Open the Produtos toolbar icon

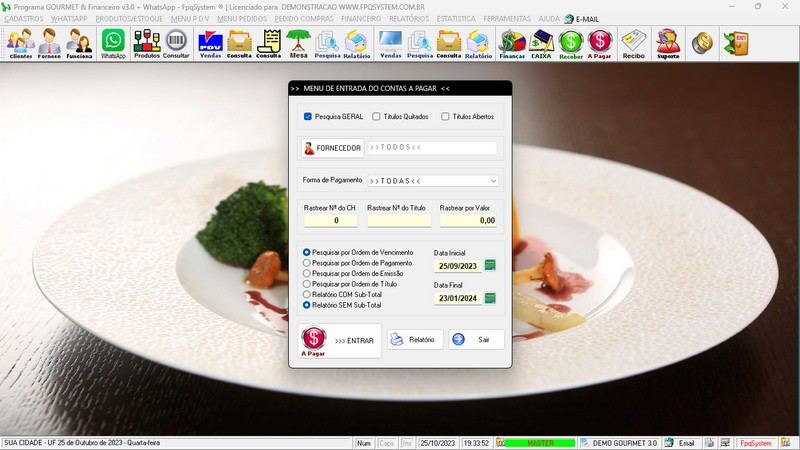[x=147, y=43]
